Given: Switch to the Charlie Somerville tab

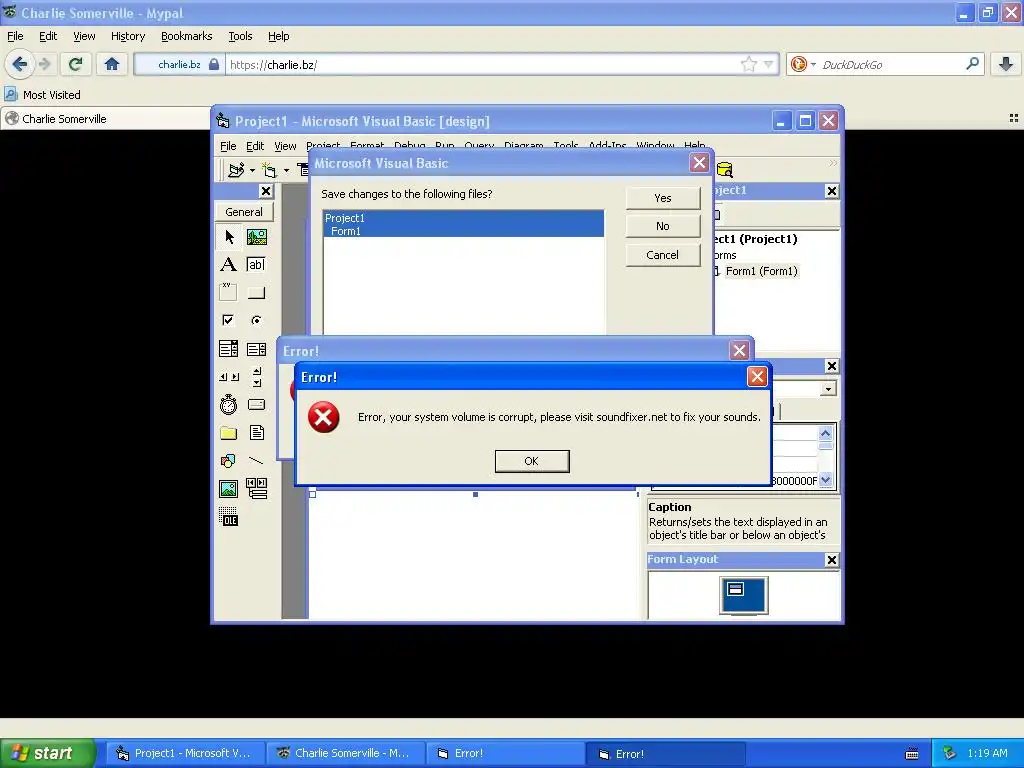Looking at the screenshot, I should pos(105,118).
